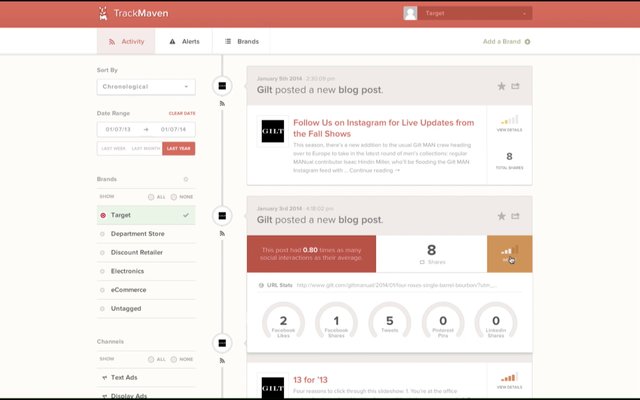This screenshot has width=640, height=400.
Task: Select None radio in Brands section
Action: pos(174,197)
